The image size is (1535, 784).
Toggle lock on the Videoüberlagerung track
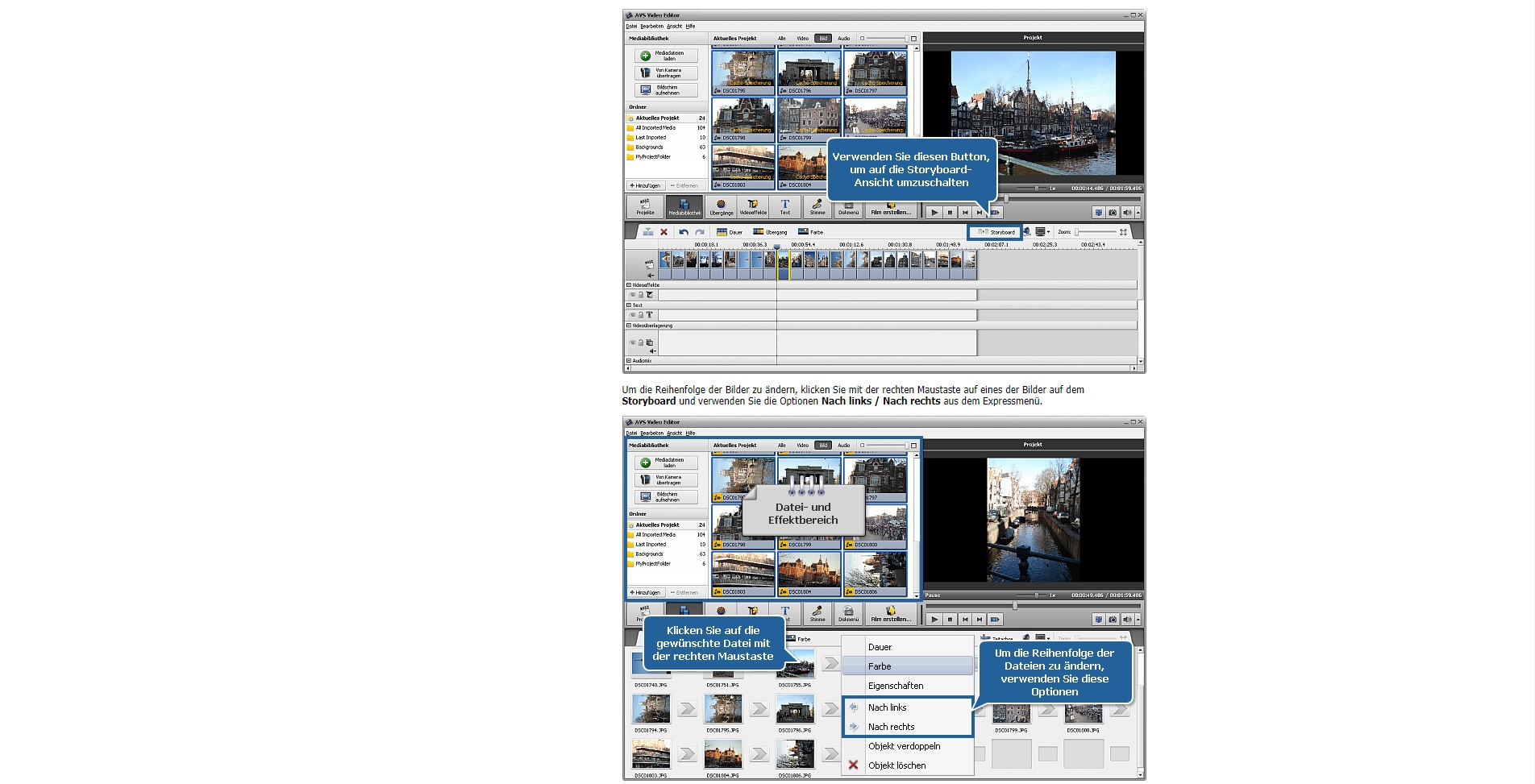640,342
